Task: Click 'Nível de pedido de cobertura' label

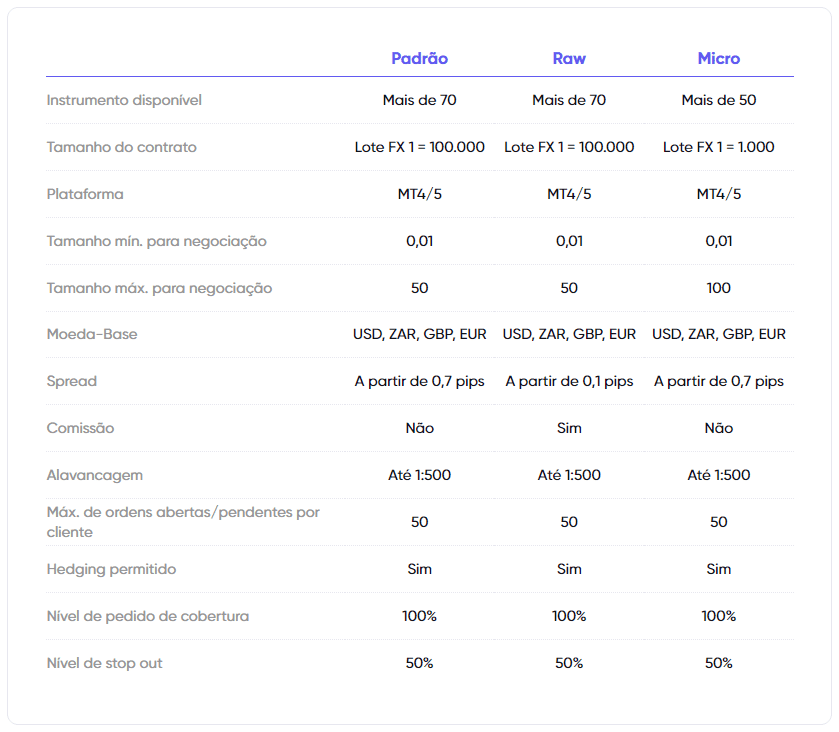Action: 147,616
